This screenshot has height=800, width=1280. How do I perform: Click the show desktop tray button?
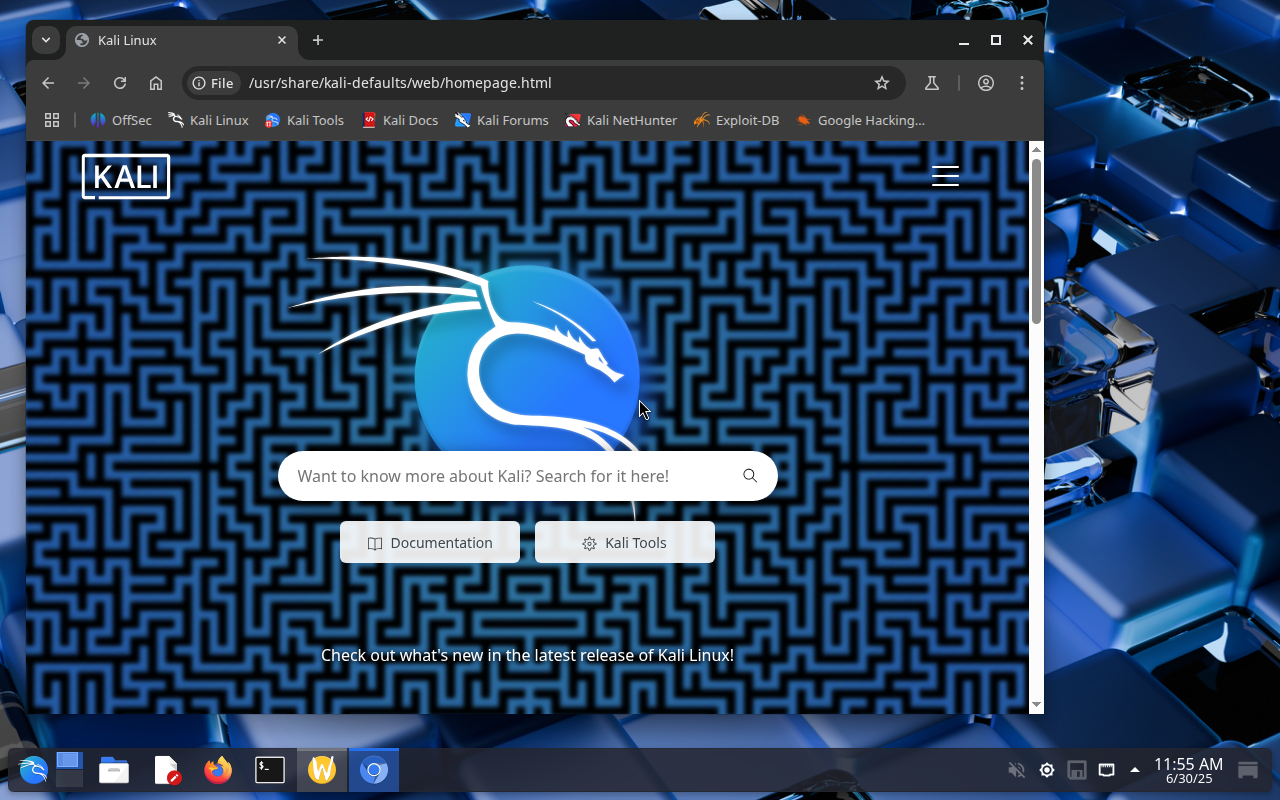pyautogui.click(x=1248, y=770)
